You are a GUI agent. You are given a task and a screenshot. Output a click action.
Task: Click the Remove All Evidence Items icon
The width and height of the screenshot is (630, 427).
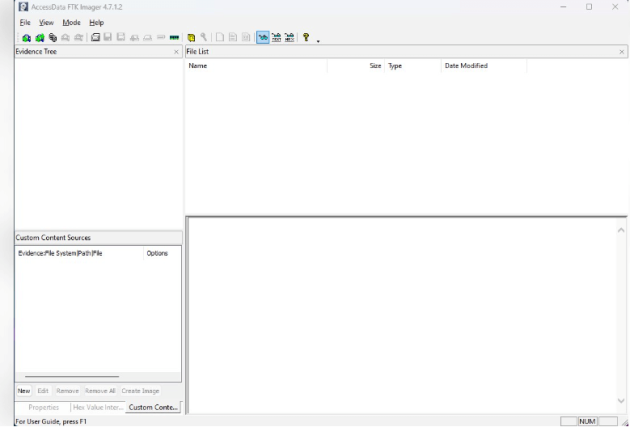pyautogui.click(x=78, y=38)
